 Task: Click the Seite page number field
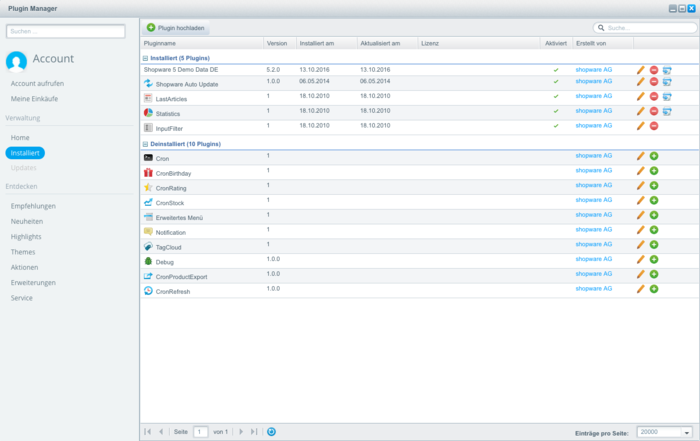click(200, 432)
